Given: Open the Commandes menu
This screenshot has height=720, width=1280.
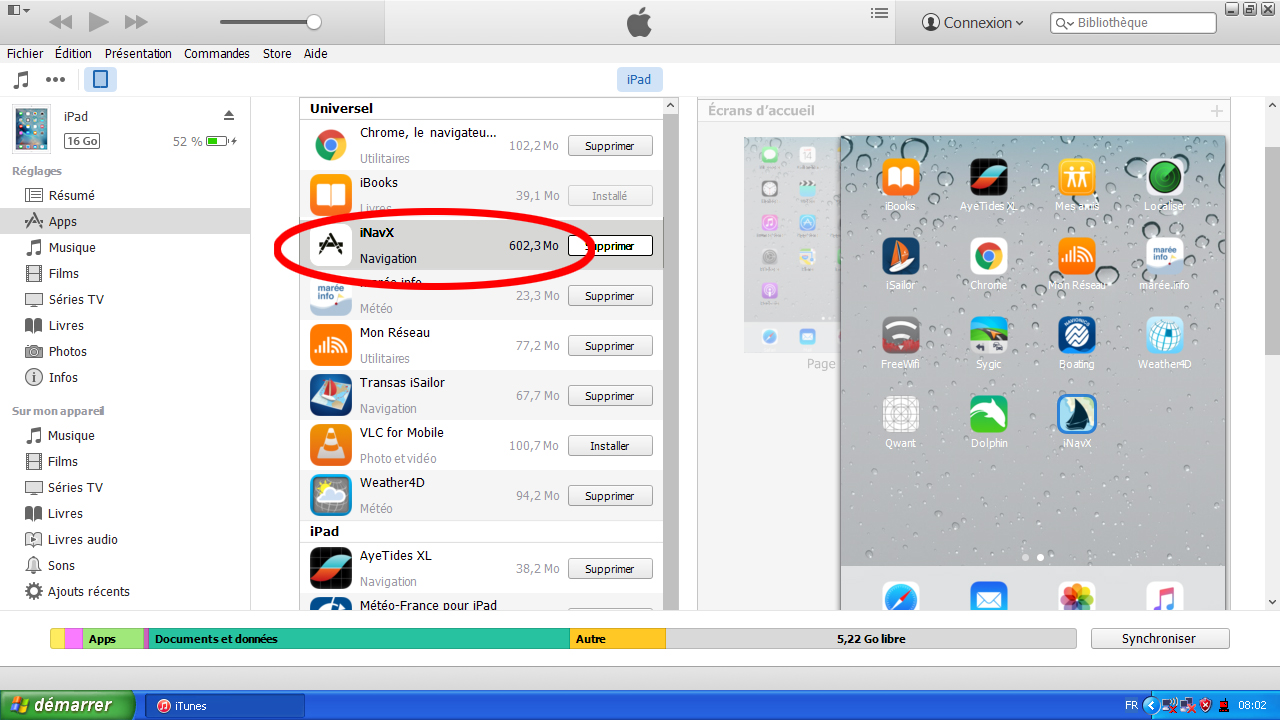Looking at the screenshot, I should tap(217, 54).
